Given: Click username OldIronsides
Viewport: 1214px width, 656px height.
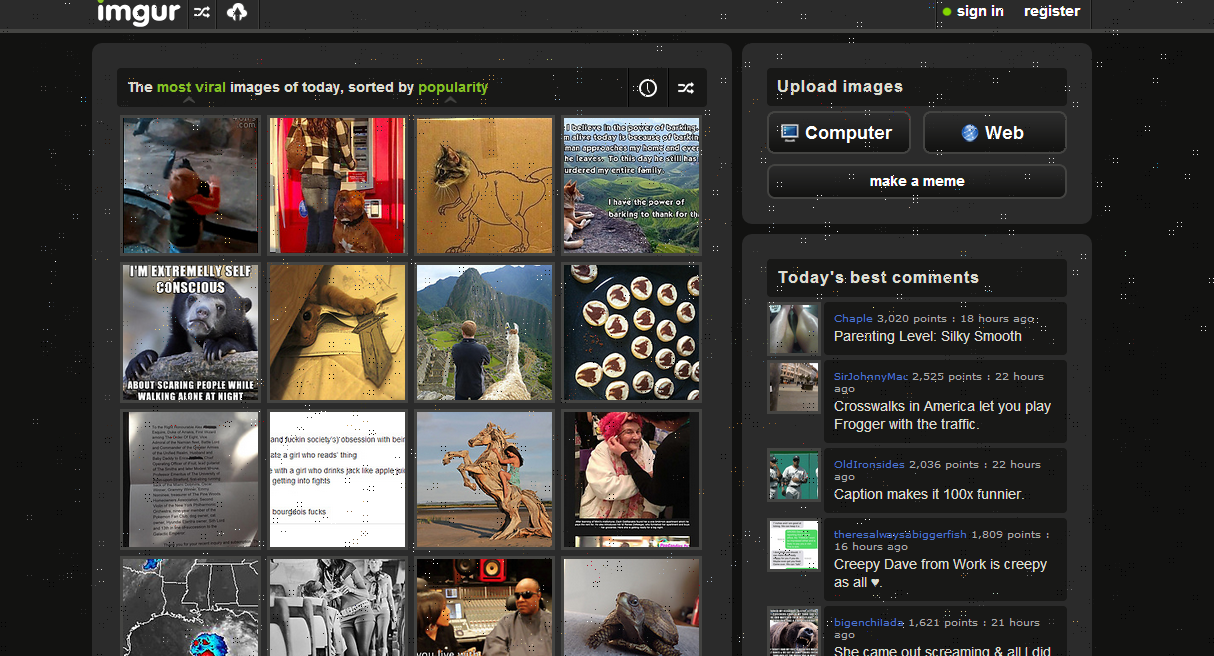Looking at the screenshot, I should pos(869,464).
